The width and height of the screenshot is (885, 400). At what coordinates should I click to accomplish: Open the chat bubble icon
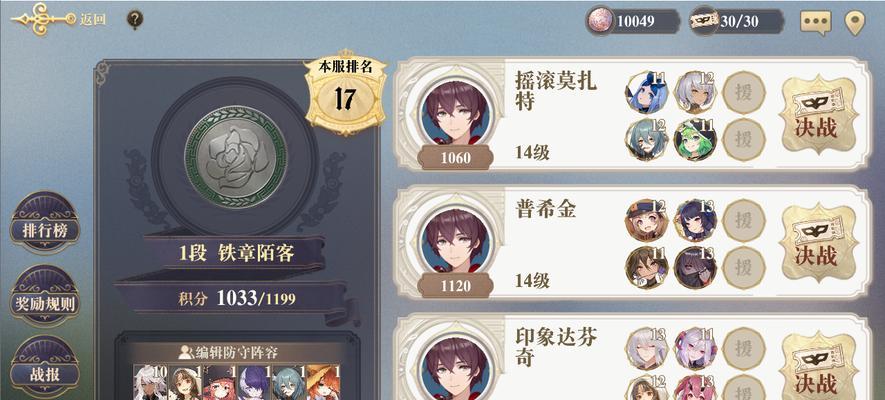[816, 22]
